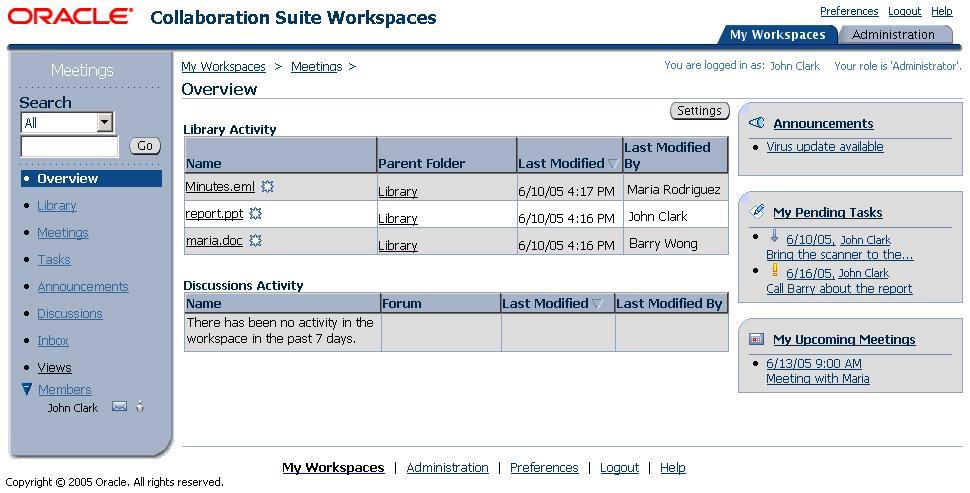Screen dimensions: 970x493
Task: Open Tasks in the sidebar
Action: [54, 260]
